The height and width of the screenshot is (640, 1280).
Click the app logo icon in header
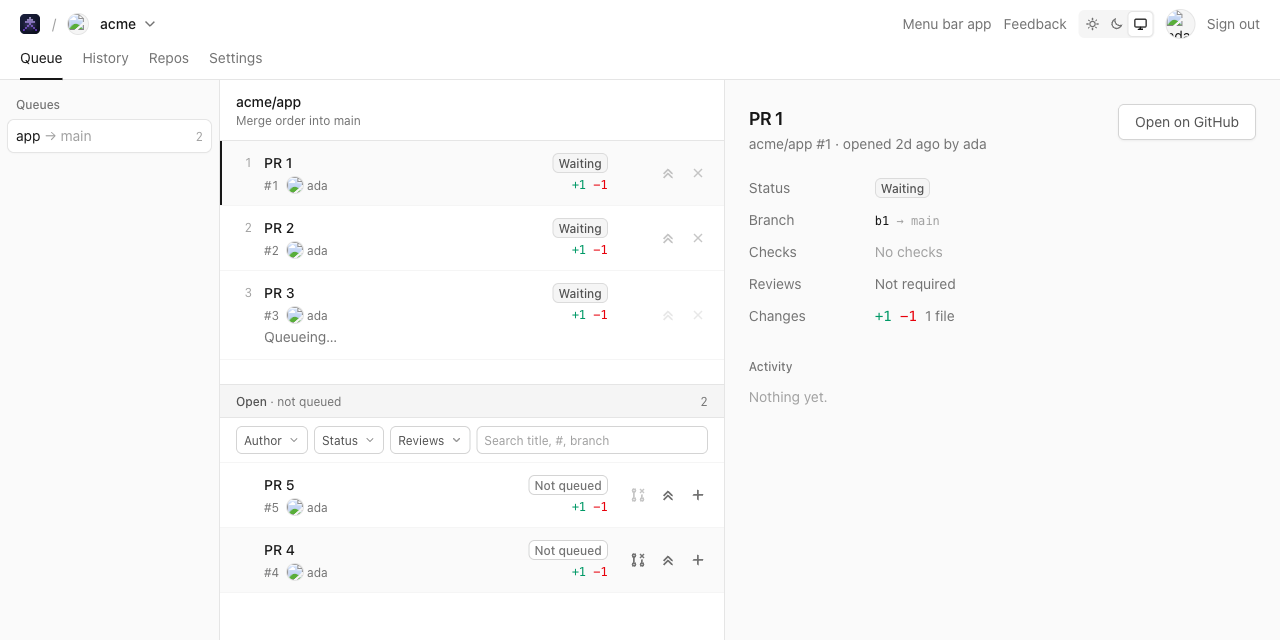[30, 24]
